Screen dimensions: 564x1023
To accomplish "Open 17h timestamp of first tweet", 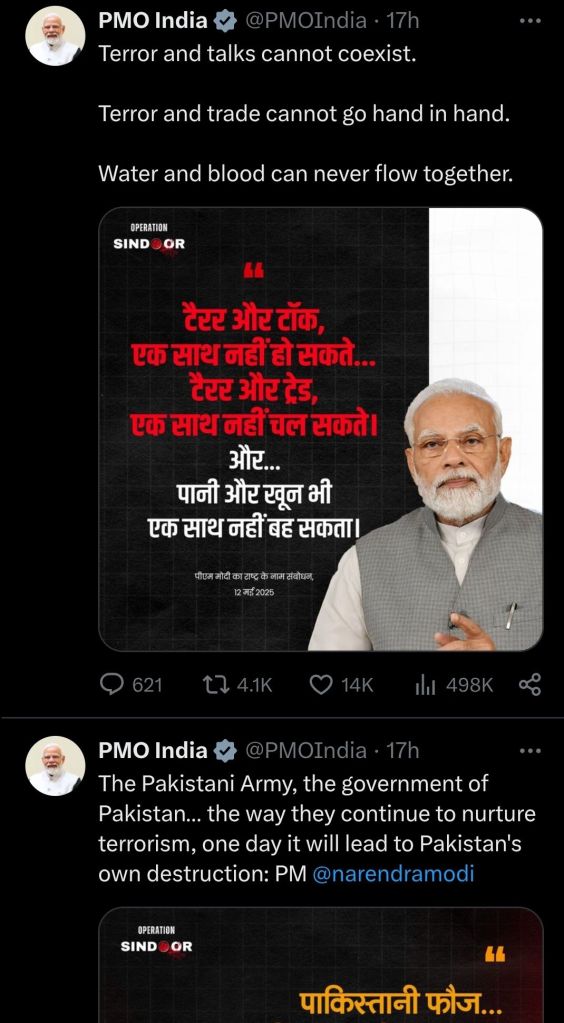I will pyautogui.click(x=402, y=21).
